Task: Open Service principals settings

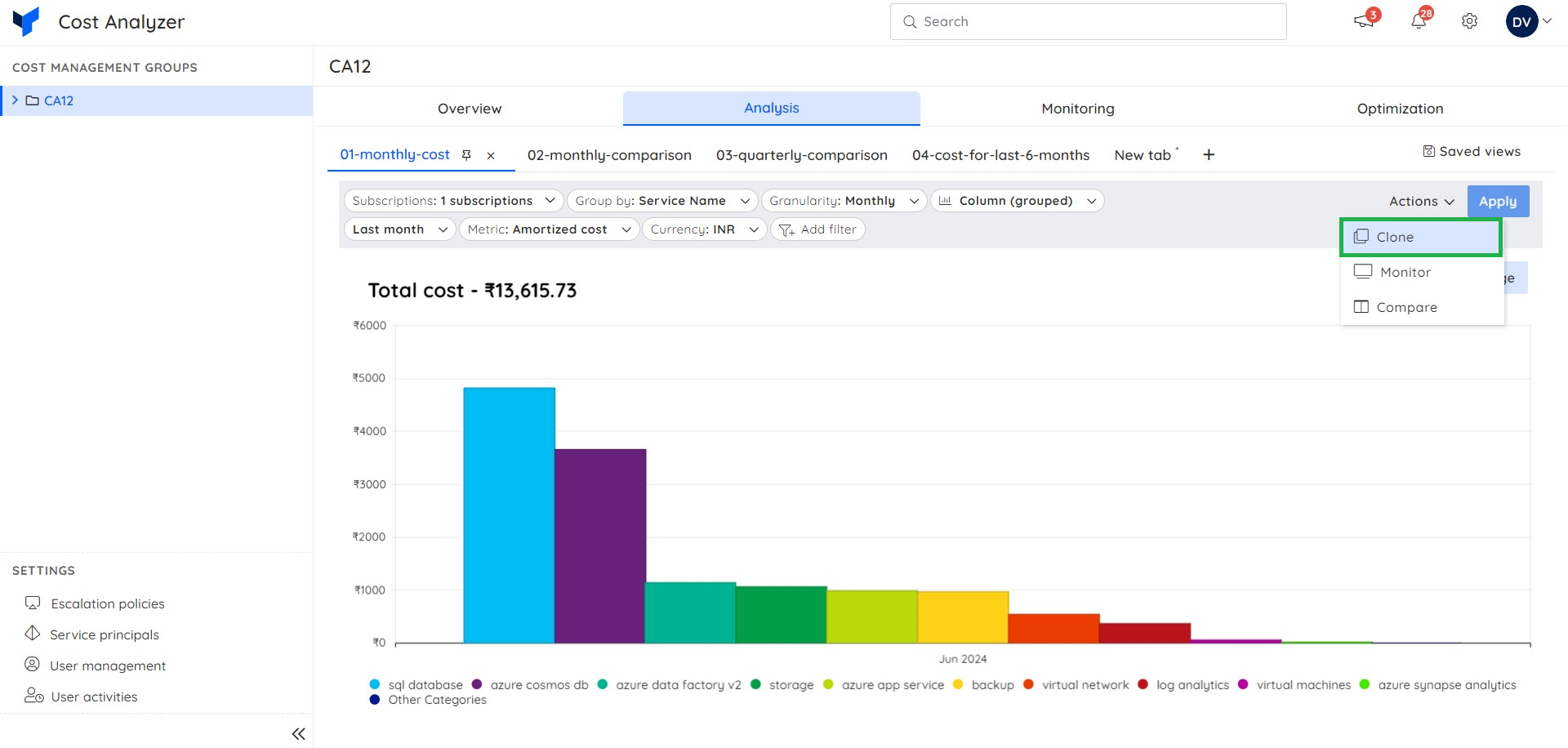Action: [105, 634]
